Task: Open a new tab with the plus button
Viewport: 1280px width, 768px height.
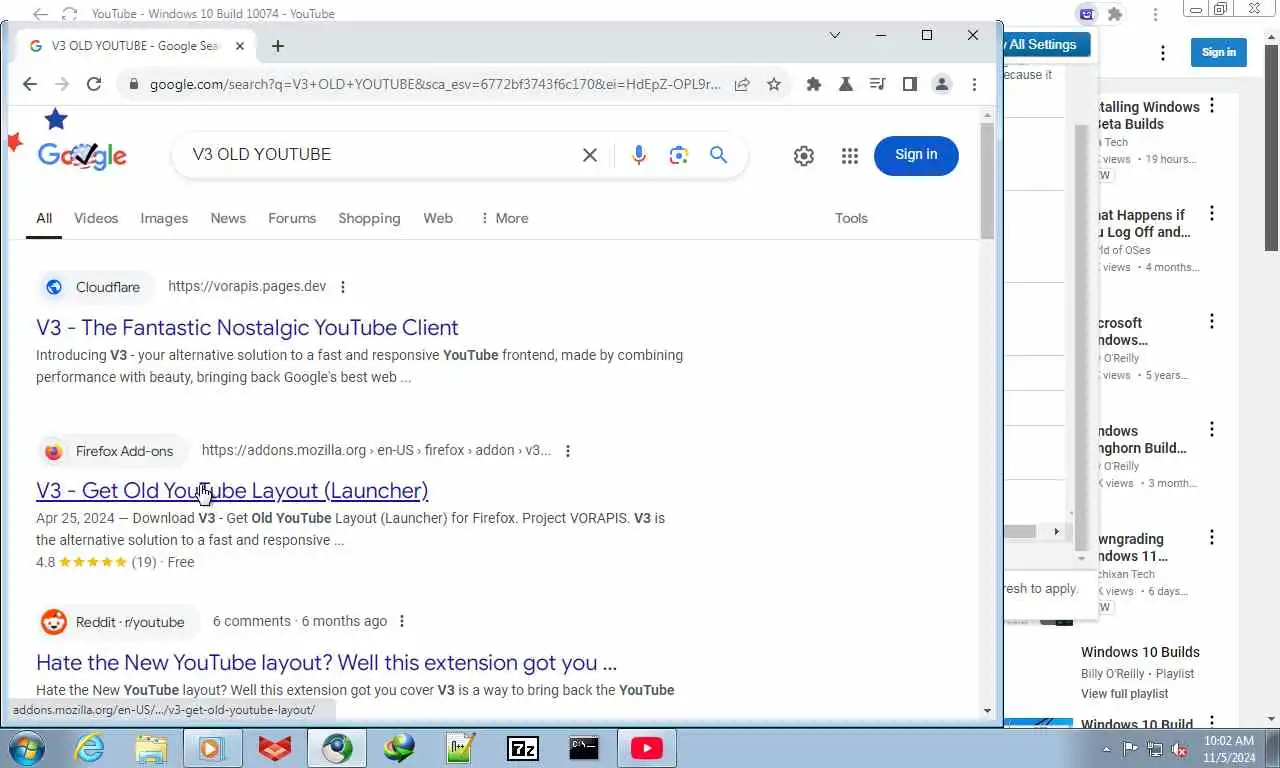Action: coord(278,46)
